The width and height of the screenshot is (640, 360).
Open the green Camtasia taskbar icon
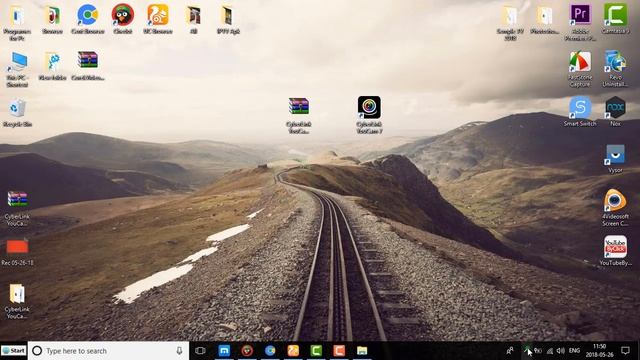click(x=316, y=351)
